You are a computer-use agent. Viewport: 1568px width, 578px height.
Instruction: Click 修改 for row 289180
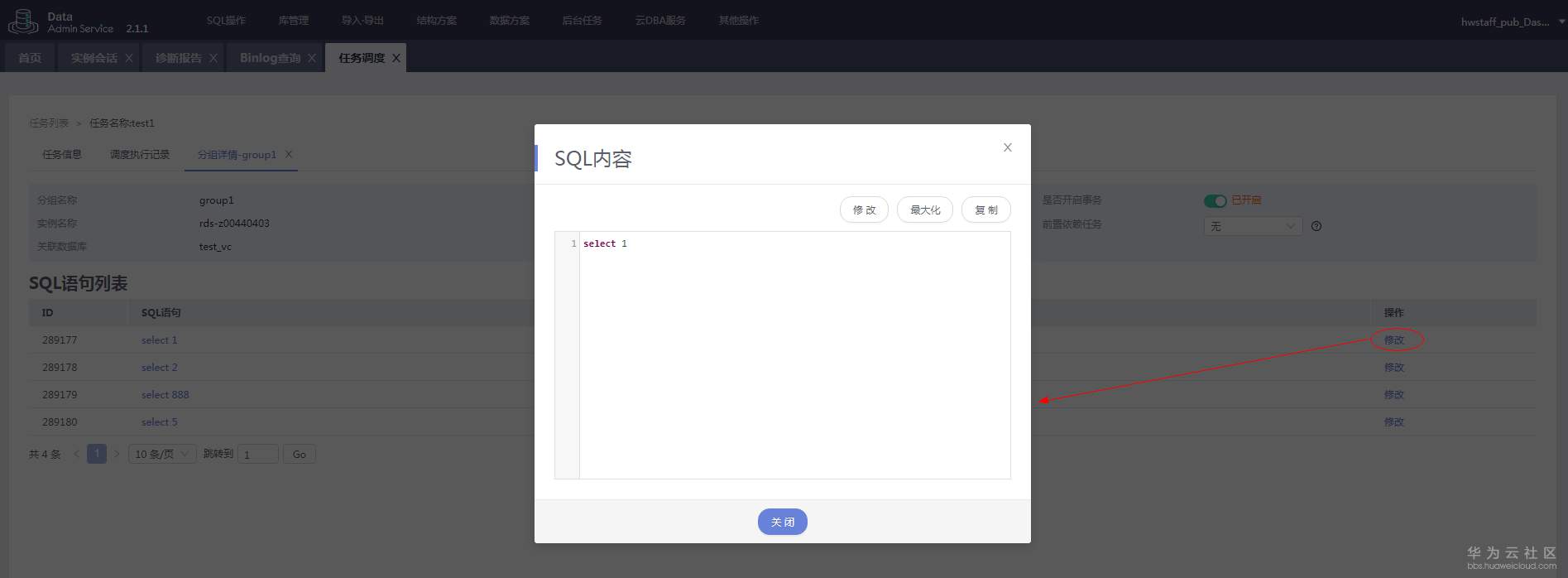pyautogui.click(x=1394, y=422)
